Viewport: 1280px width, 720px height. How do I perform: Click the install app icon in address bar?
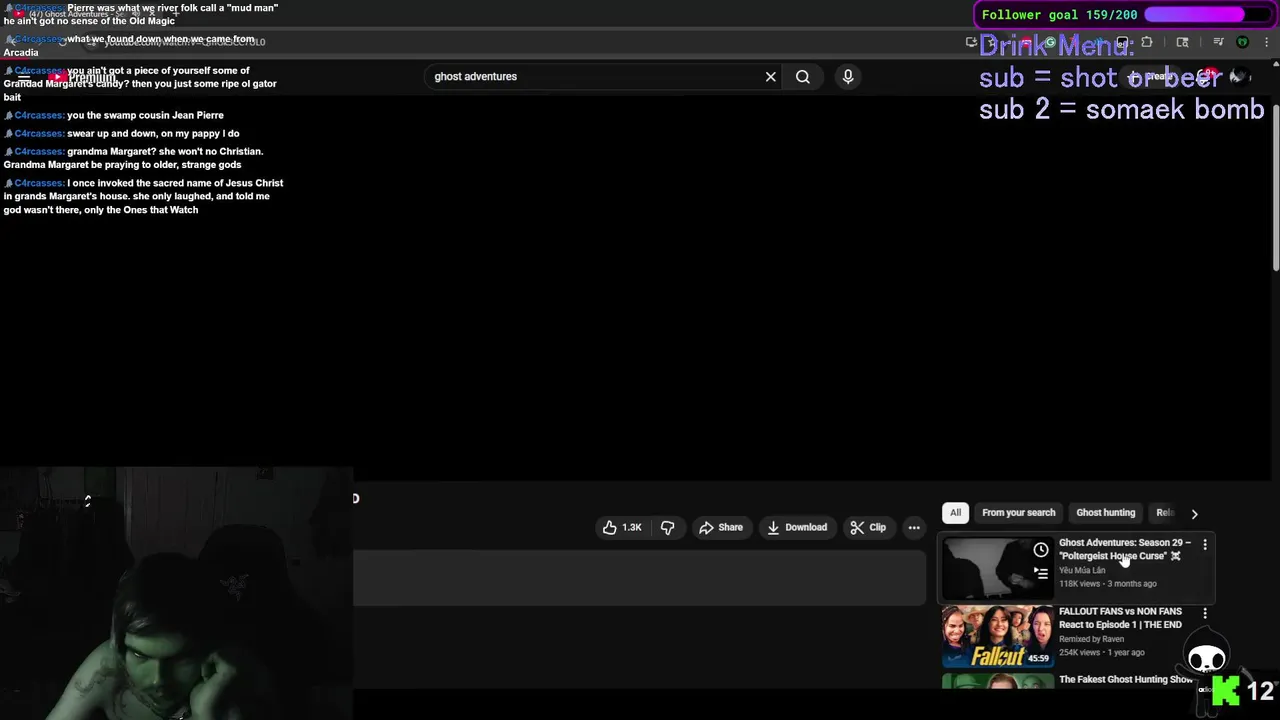pos(971,42)
